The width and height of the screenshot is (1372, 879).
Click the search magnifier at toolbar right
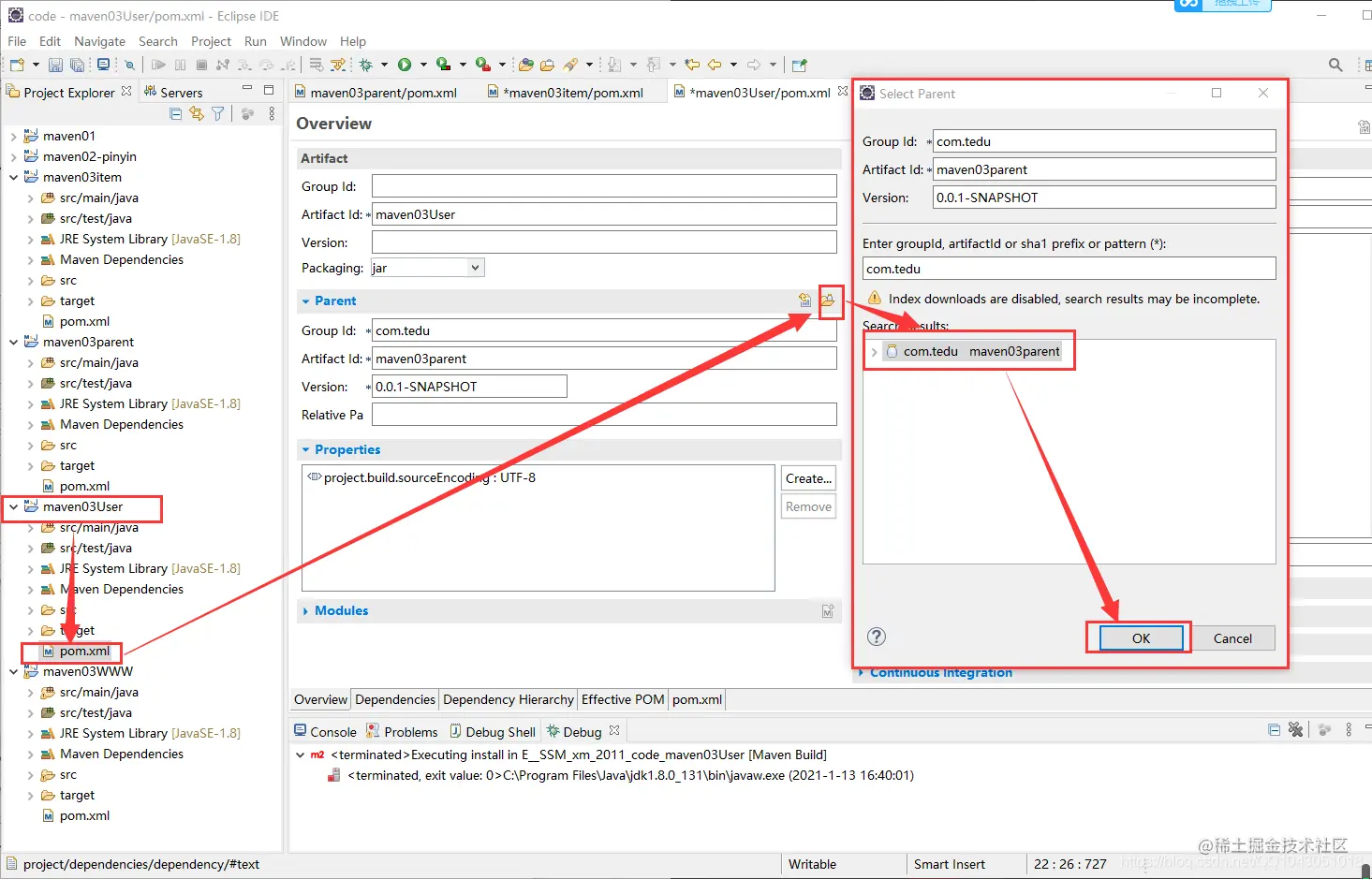1335,65
